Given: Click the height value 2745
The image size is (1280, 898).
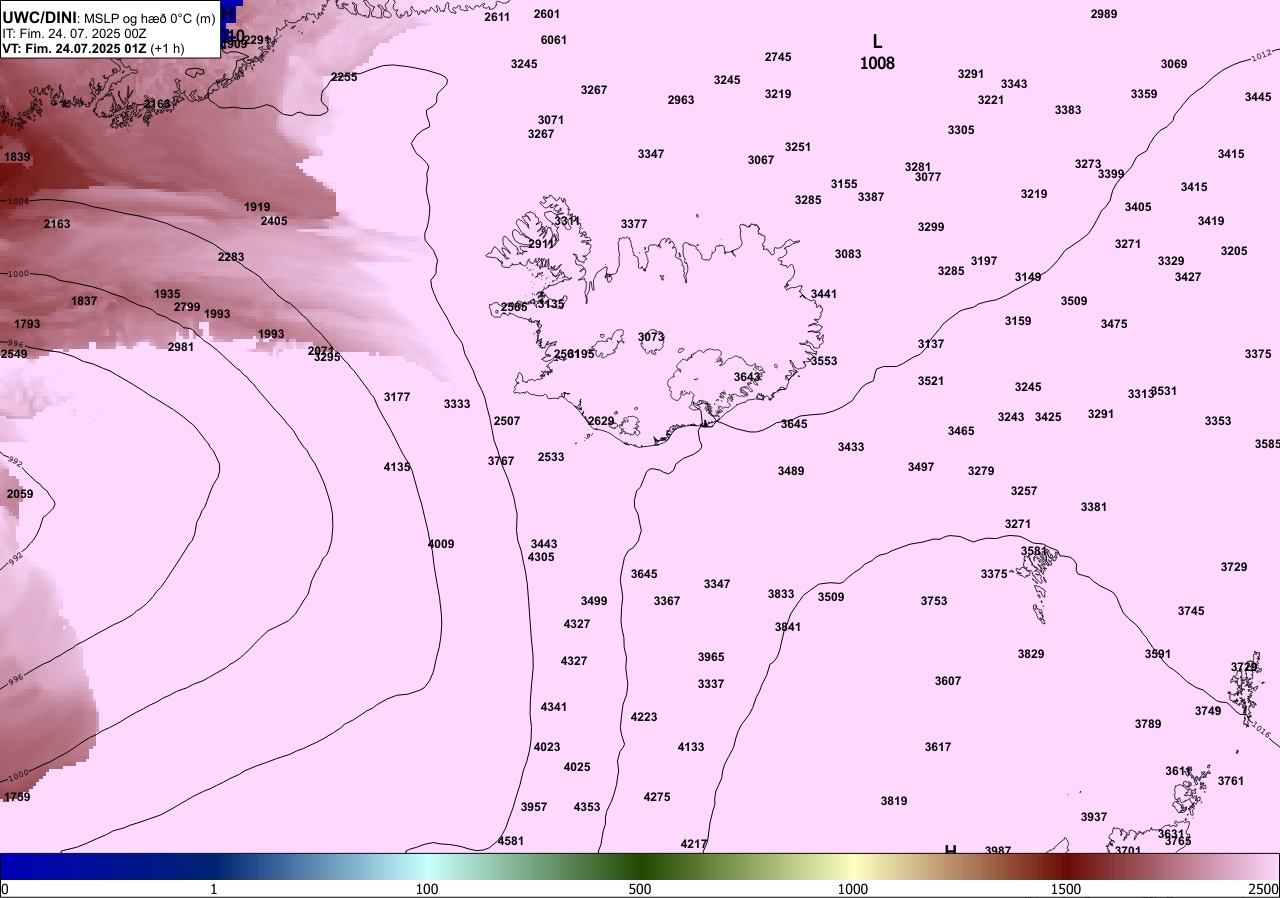Looking at the screenshot, I should [x=778, y=57].
